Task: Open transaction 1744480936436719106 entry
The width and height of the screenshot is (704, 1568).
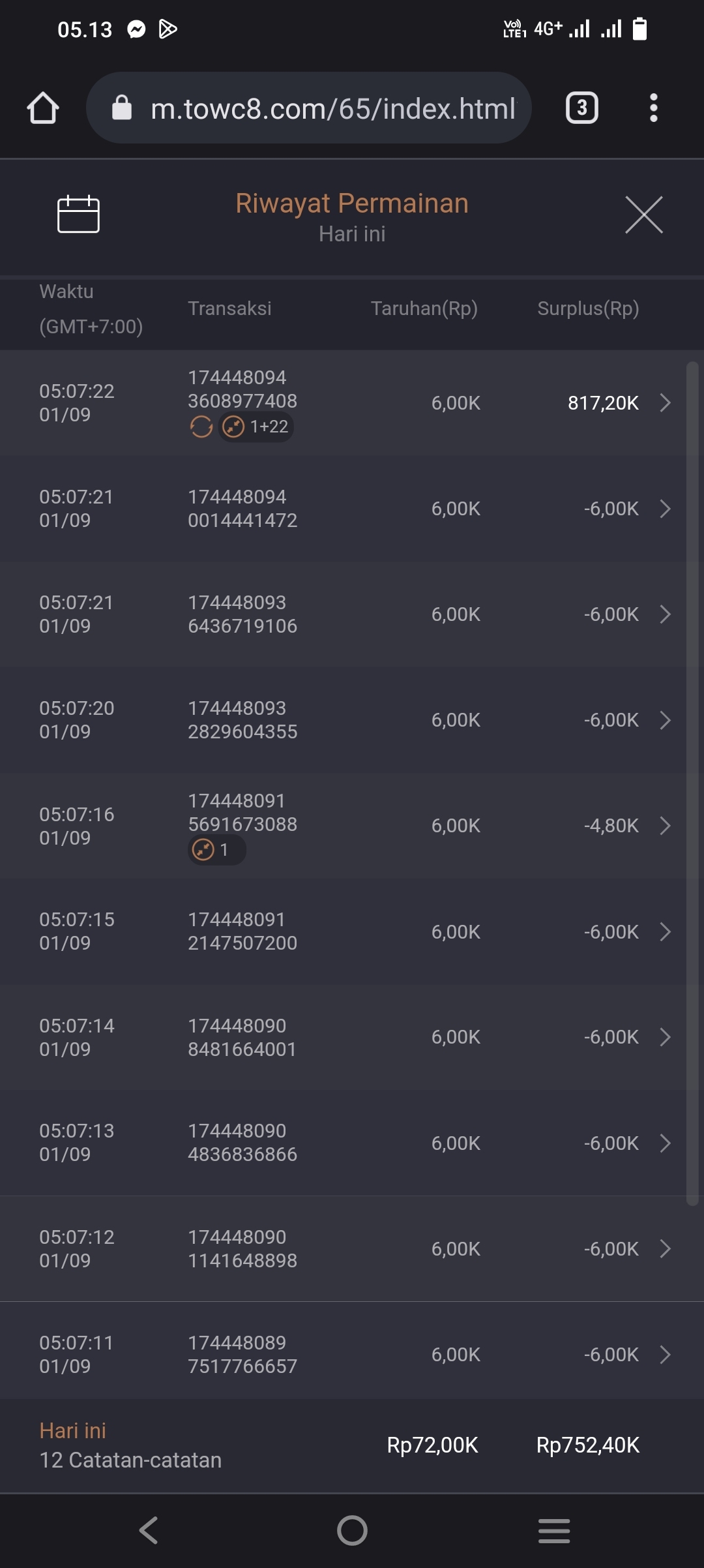Action: 242,614
